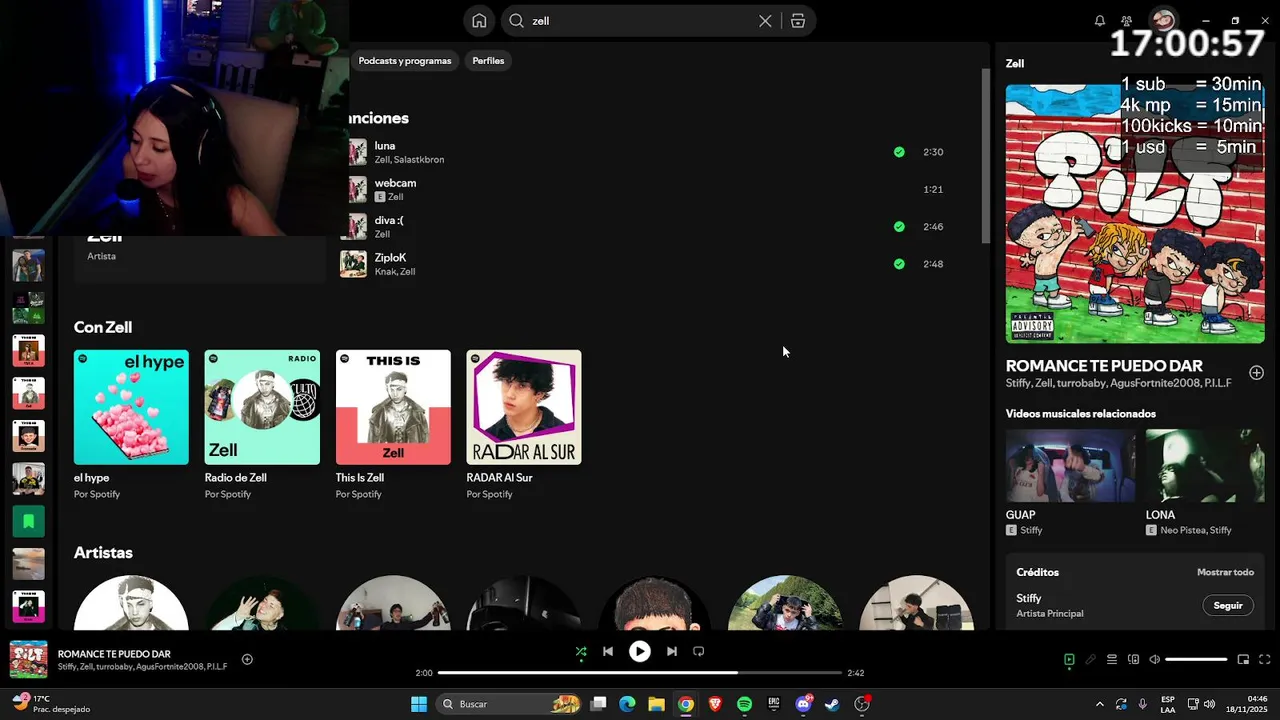Clear the 'zell' search text

765,21
